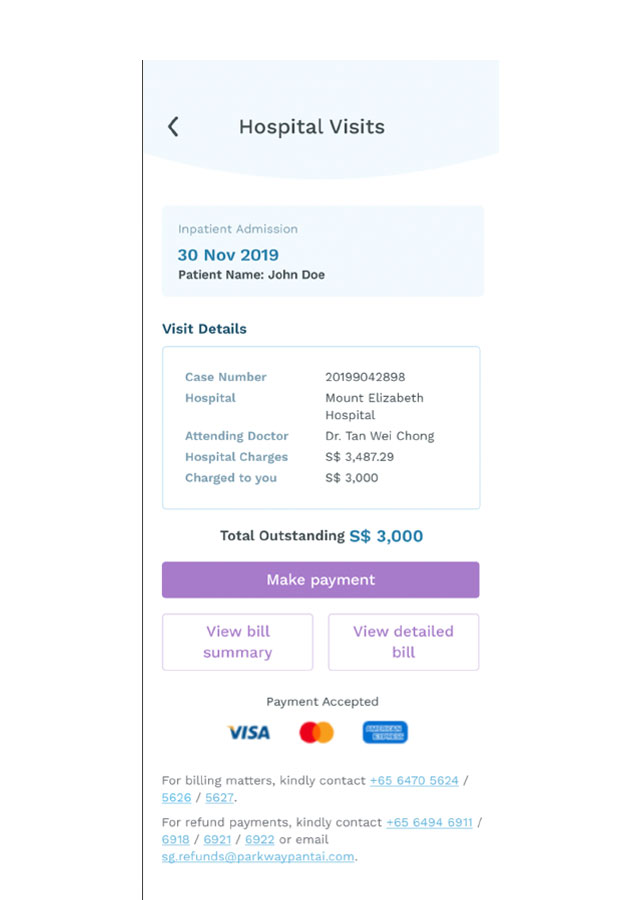The height and width of the screenshot is (900, 640).
Task: Click the 6921 refund extension link
Action: [x=218, y=840]
